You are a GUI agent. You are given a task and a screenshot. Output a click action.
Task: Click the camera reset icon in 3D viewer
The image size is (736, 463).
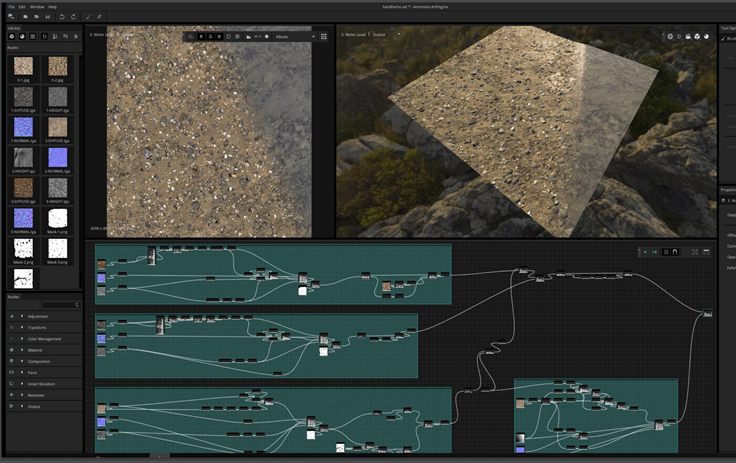(670, 37)
